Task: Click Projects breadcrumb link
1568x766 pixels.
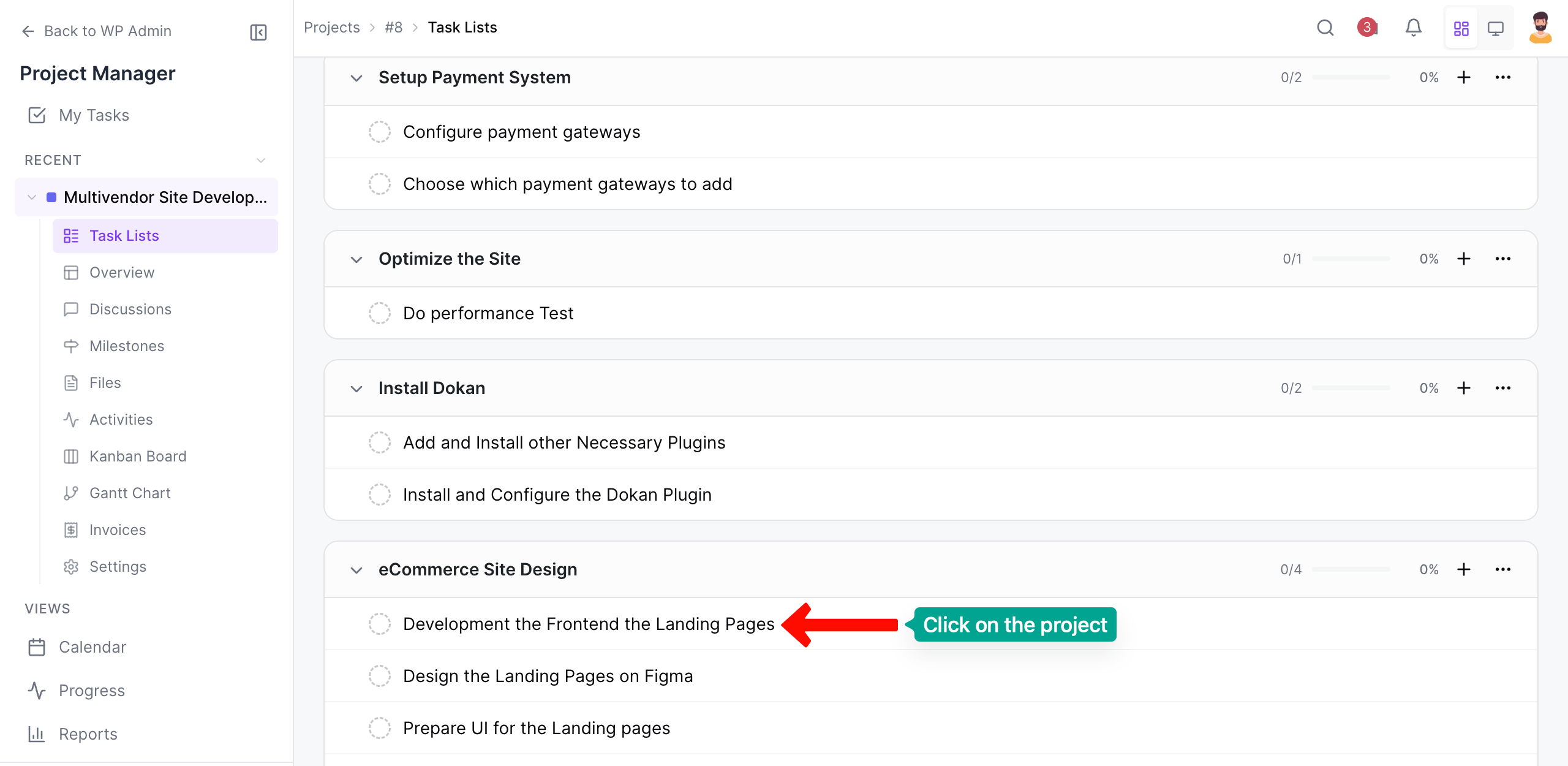Action: [331, 28]
